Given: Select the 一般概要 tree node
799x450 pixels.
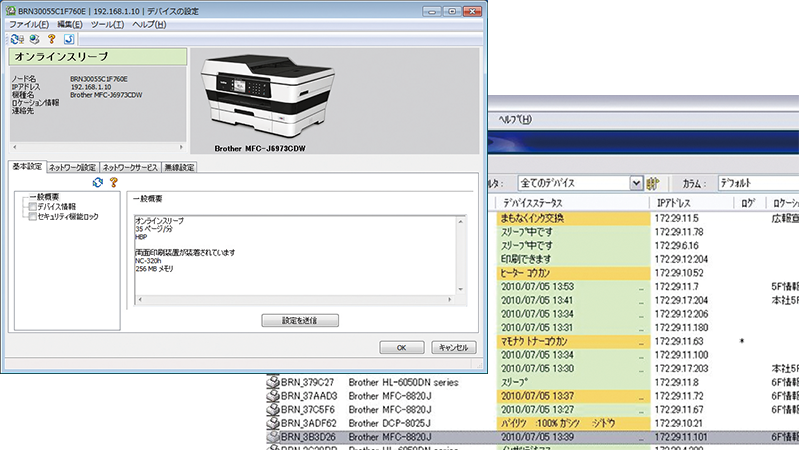Looking at the screenshot, I should 44,197.
